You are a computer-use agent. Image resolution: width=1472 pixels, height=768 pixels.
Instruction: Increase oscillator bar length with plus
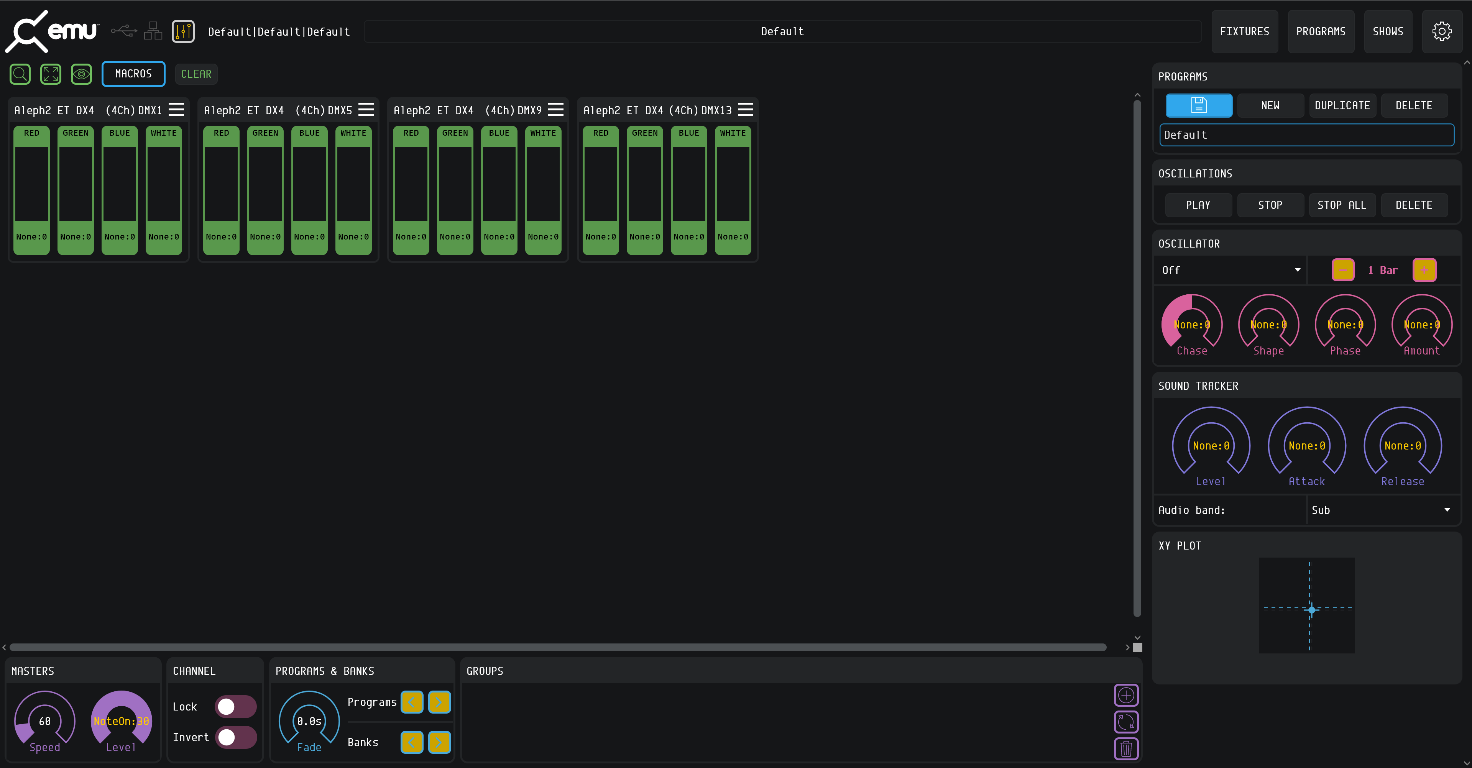pos(1424,270)
